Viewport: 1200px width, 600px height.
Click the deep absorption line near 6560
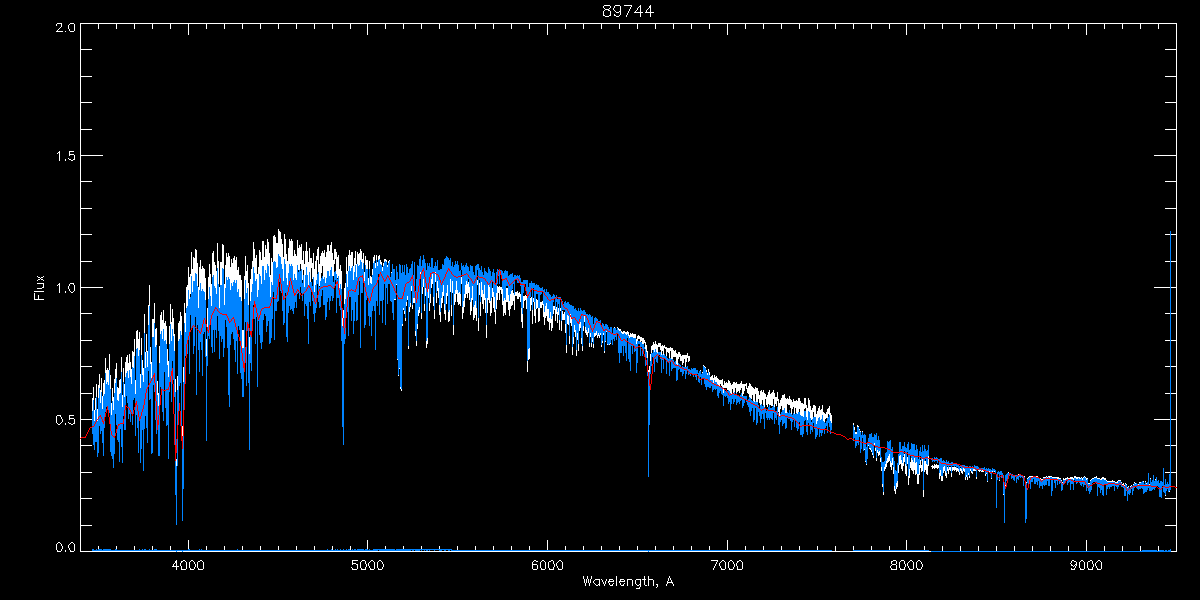pyautogui.click(x=648, y=440)
